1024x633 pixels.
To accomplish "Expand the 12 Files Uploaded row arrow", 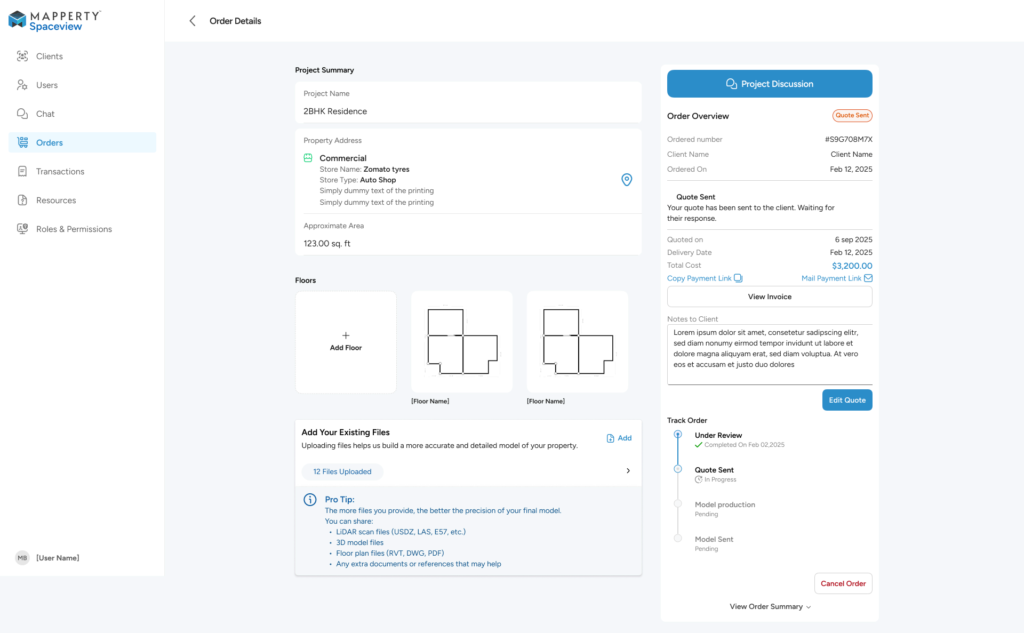I will (x=628, y=471).
